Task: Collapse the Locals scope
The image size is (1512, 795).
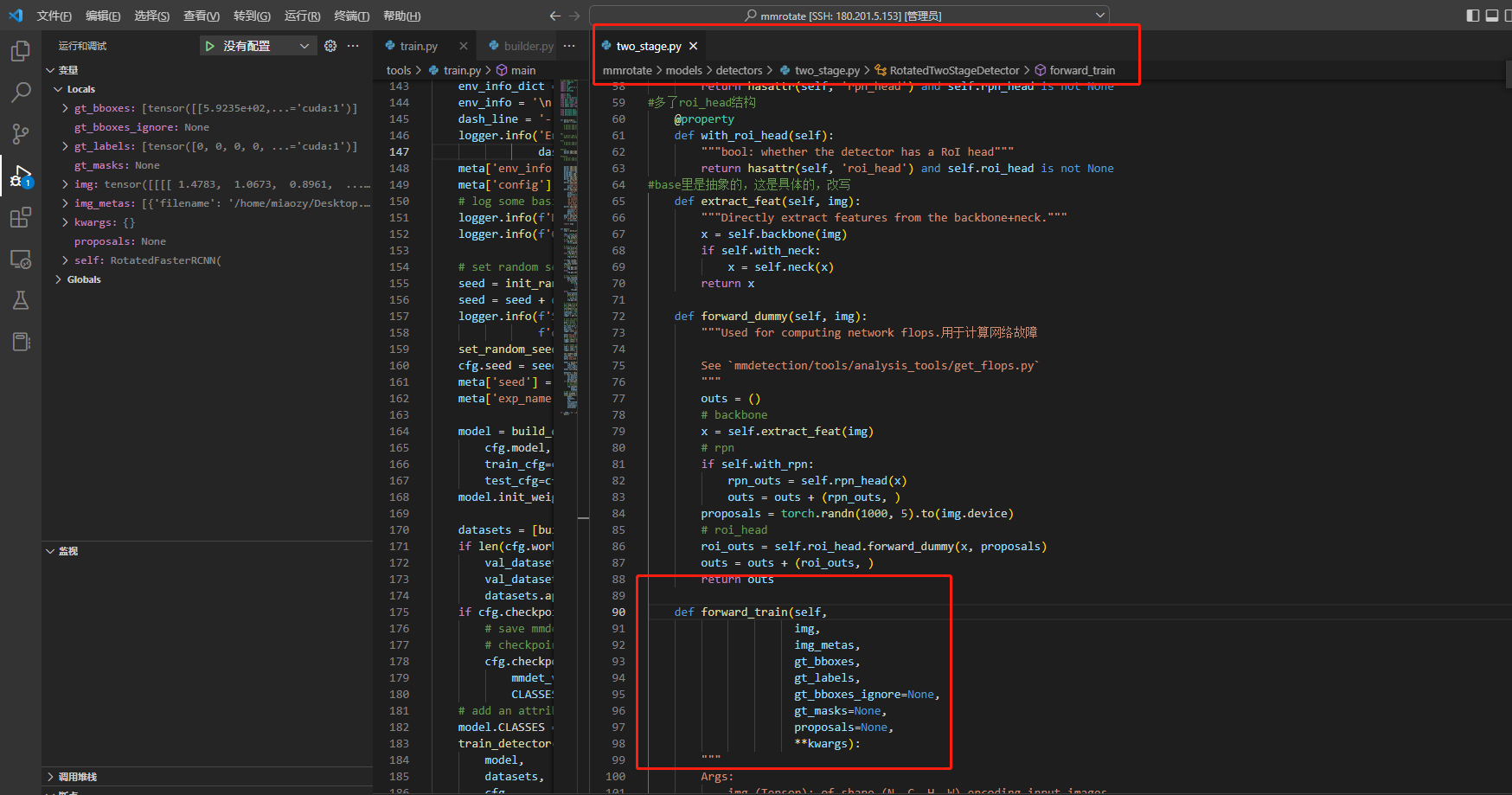Action: (58, 89)
